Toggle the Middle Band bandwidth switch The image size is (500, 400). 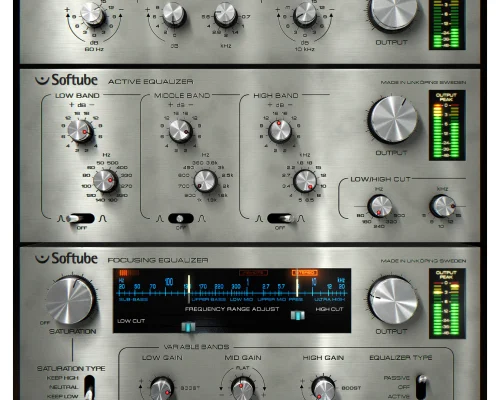pos(181,219)
